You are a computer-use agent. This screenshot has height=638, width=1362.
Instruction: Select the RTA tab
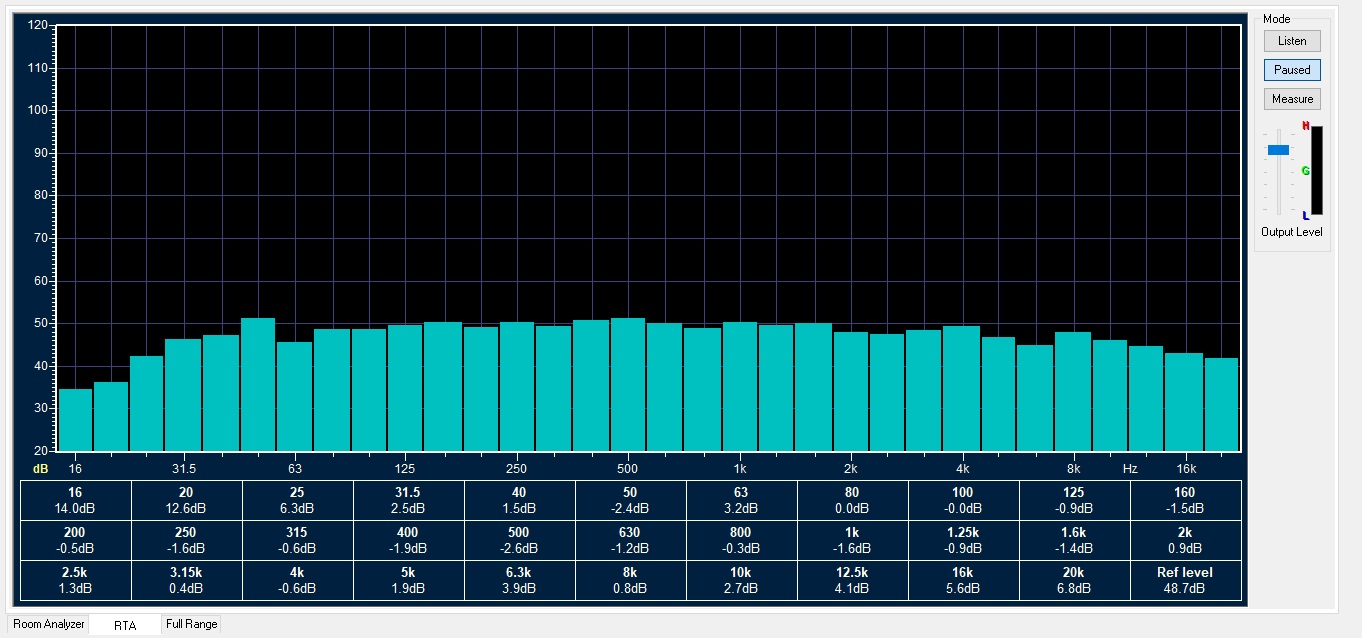point(125,625)
